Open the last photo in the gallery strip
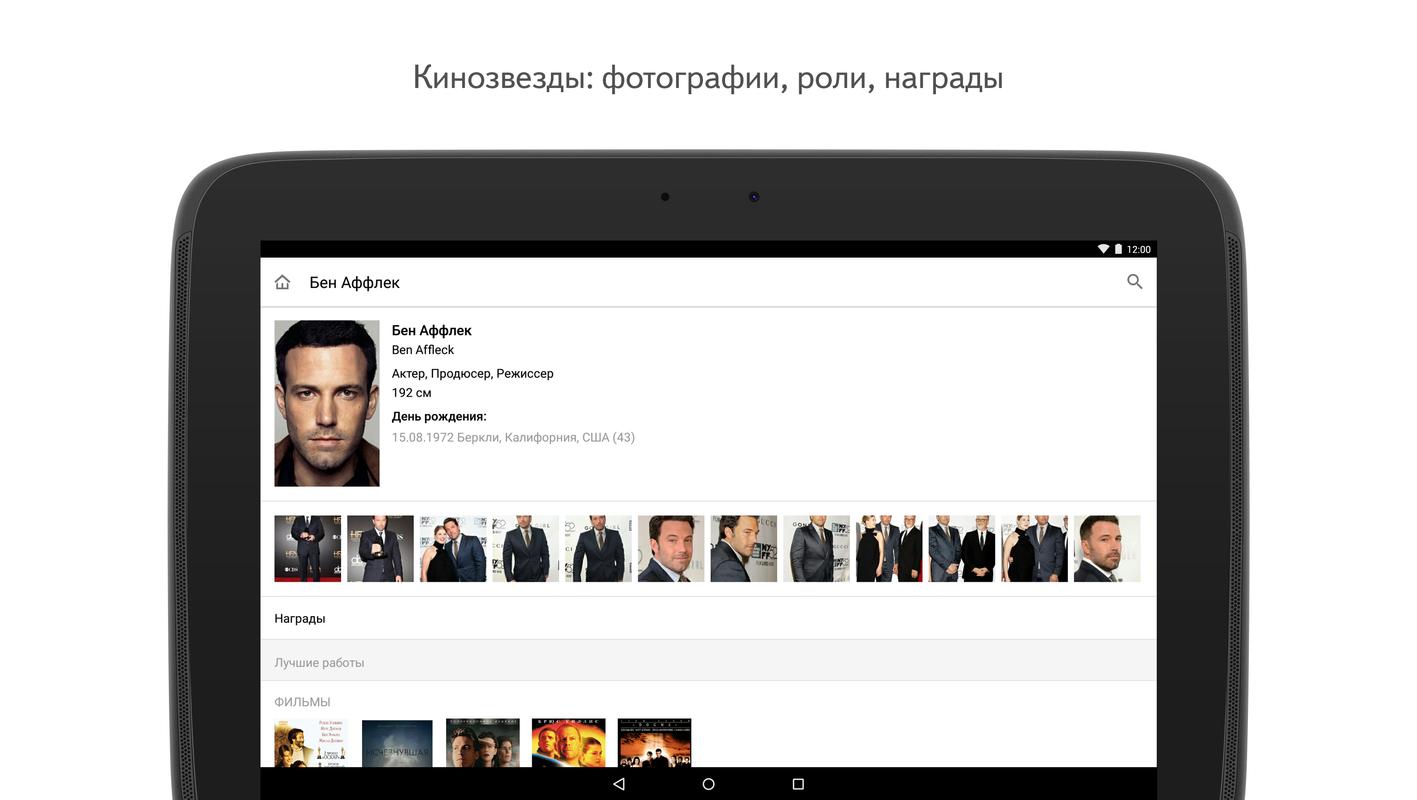Image resolution: width=1417 pixels, height=800 pixels. point(1107,549)
